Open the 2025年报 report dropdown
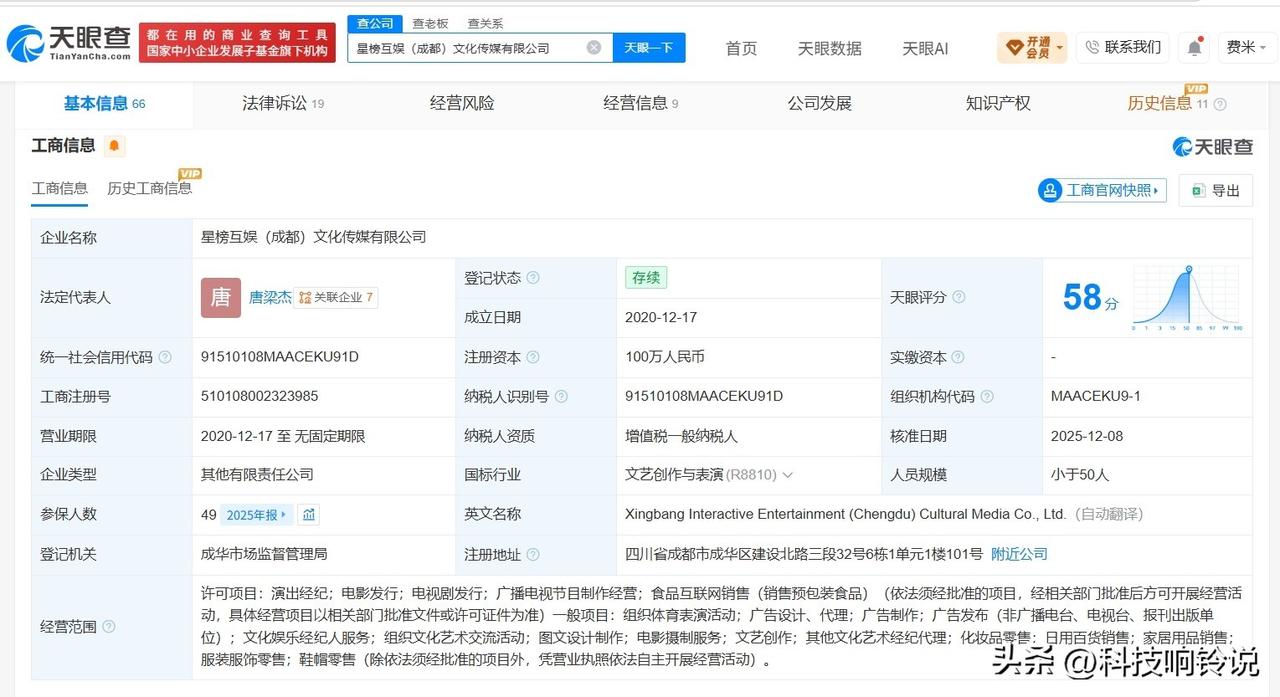Image resolution: width=1280 pixels, height=697 pixels. pos(257,515)
